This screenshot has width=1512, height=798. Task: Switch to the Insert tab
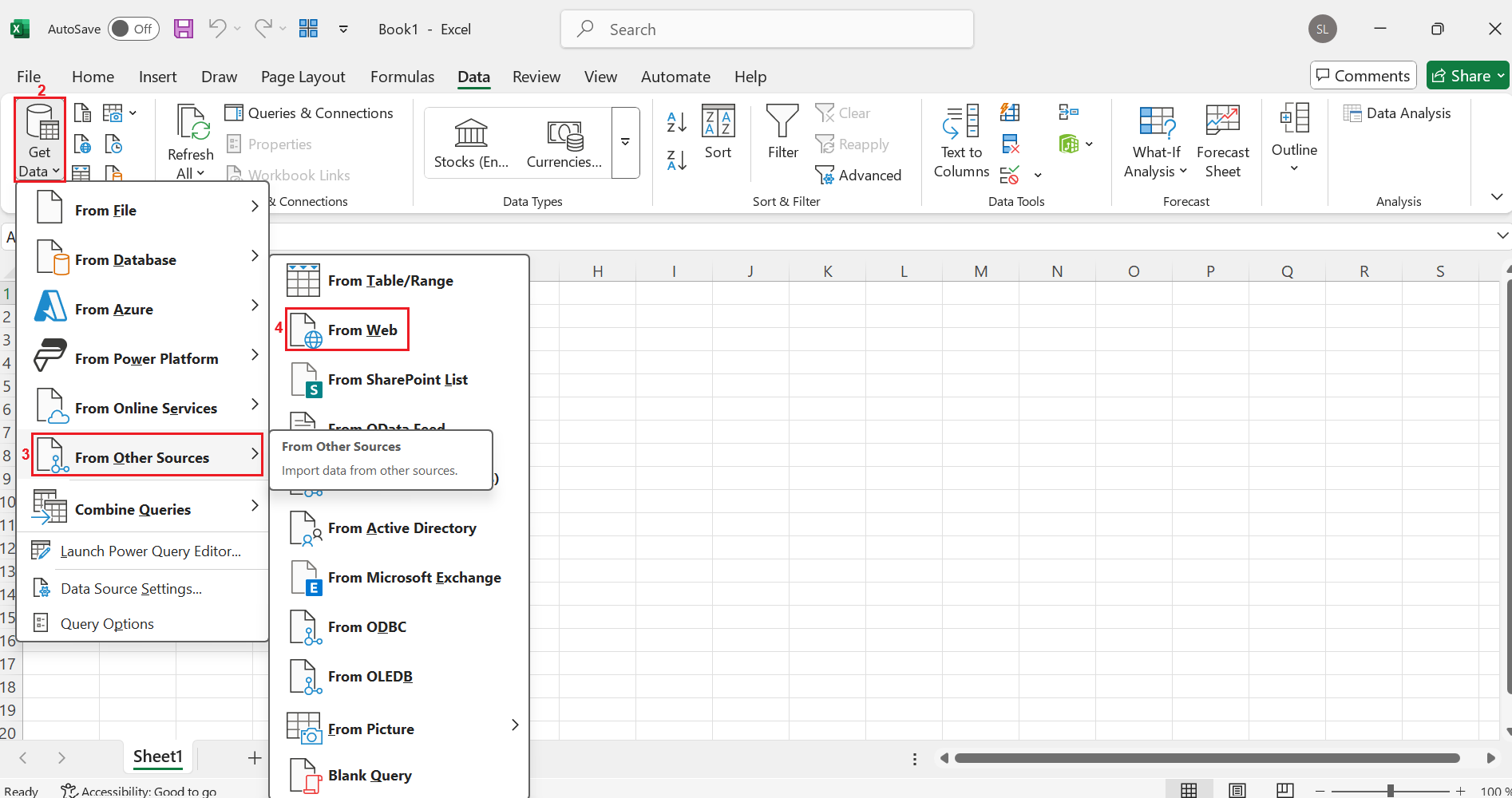click(x=157, y=77)
